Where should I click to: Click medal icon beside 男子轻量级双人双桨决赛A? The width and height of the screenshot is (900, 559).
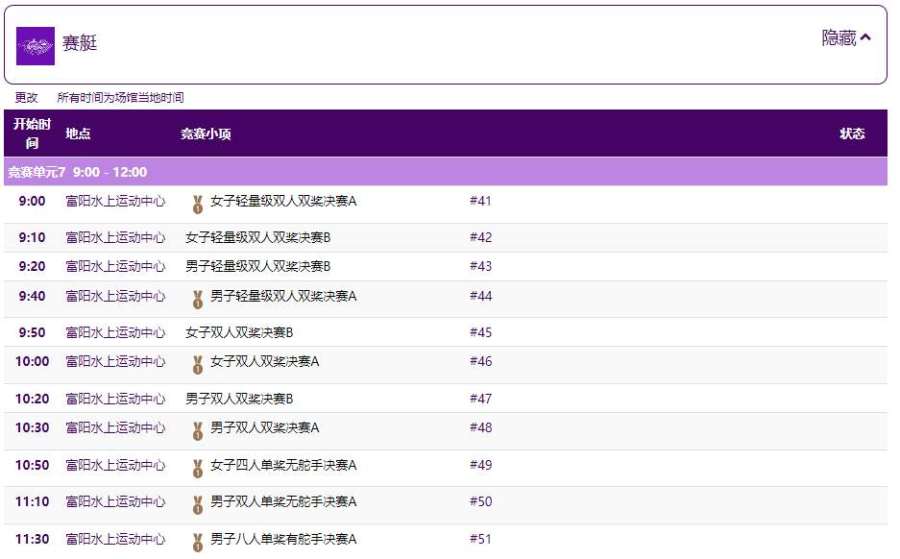tap(198, 299)
